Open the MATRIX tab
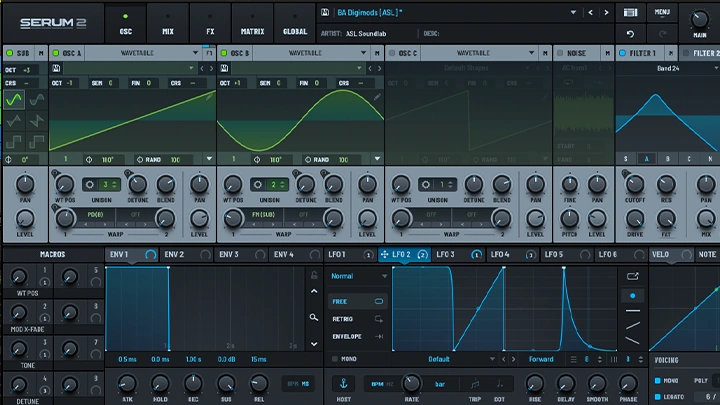 253,23
